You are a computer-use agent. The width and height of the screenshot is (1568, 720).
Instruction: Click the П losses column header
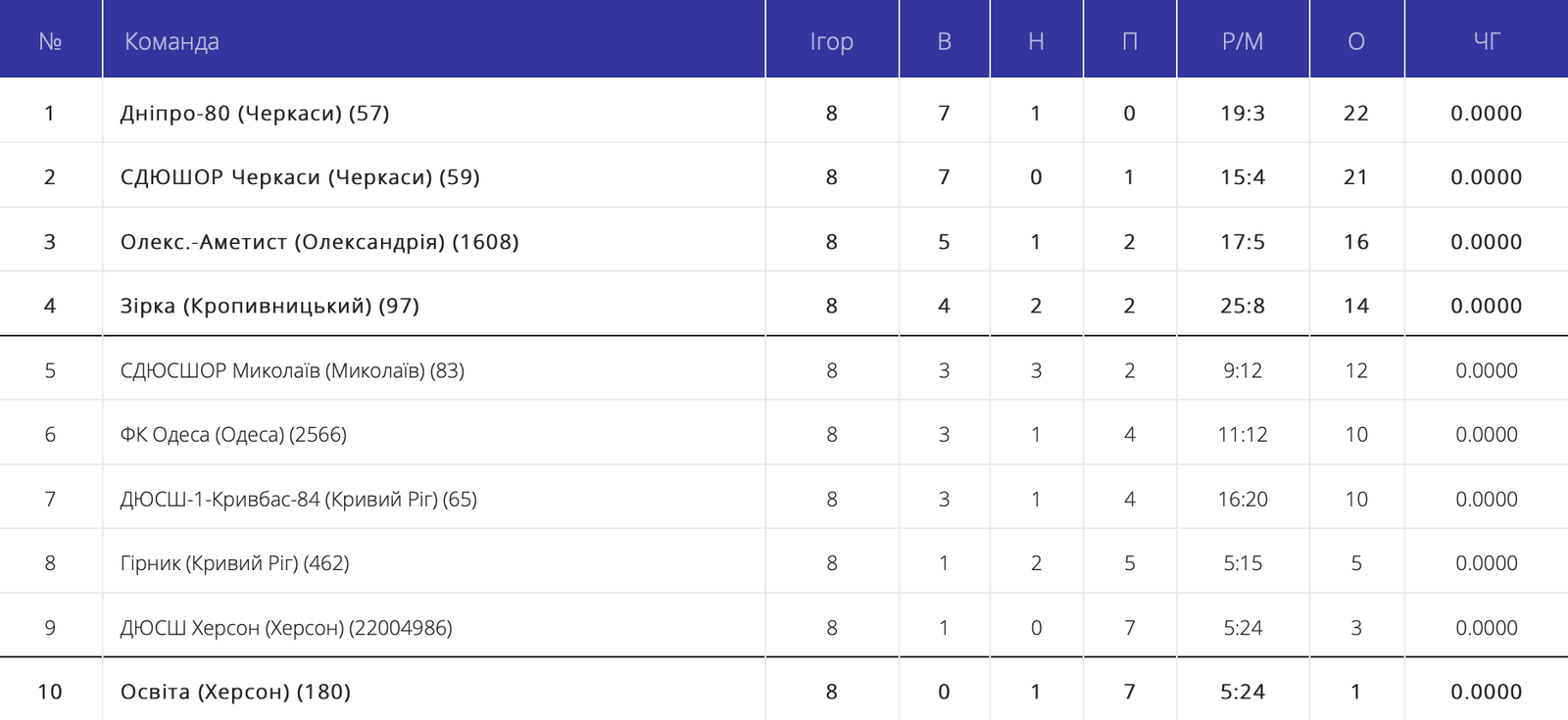pos(1129,41)
